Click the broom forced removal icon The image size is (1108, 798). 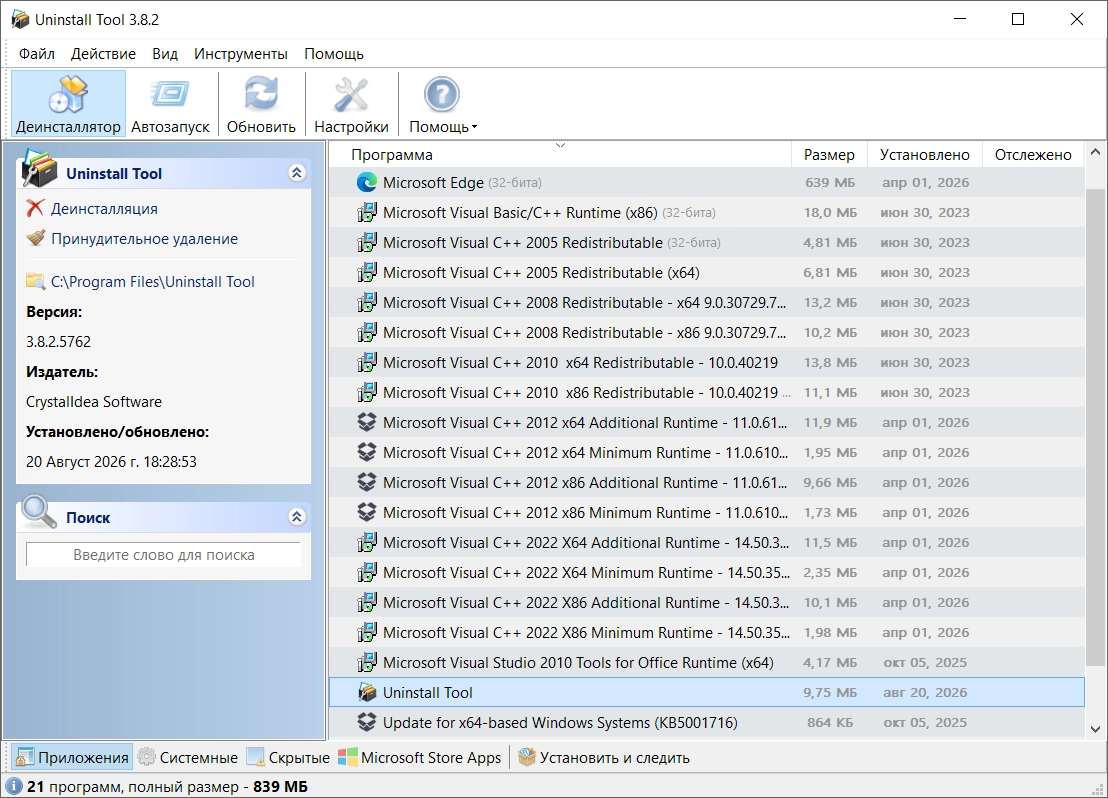(x=35, y=238)
